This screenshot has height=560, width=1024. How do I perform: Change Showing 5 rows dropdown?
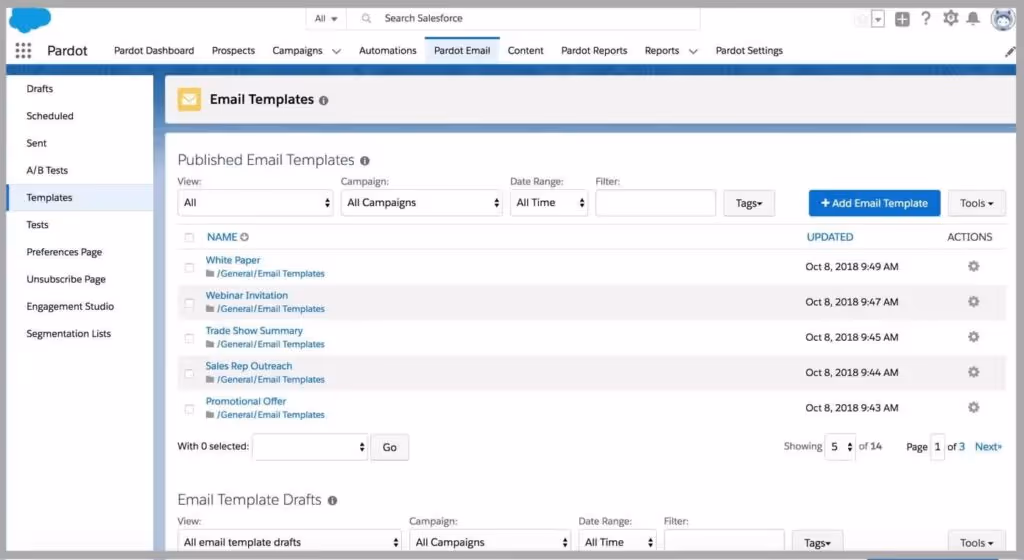[840, 447]
